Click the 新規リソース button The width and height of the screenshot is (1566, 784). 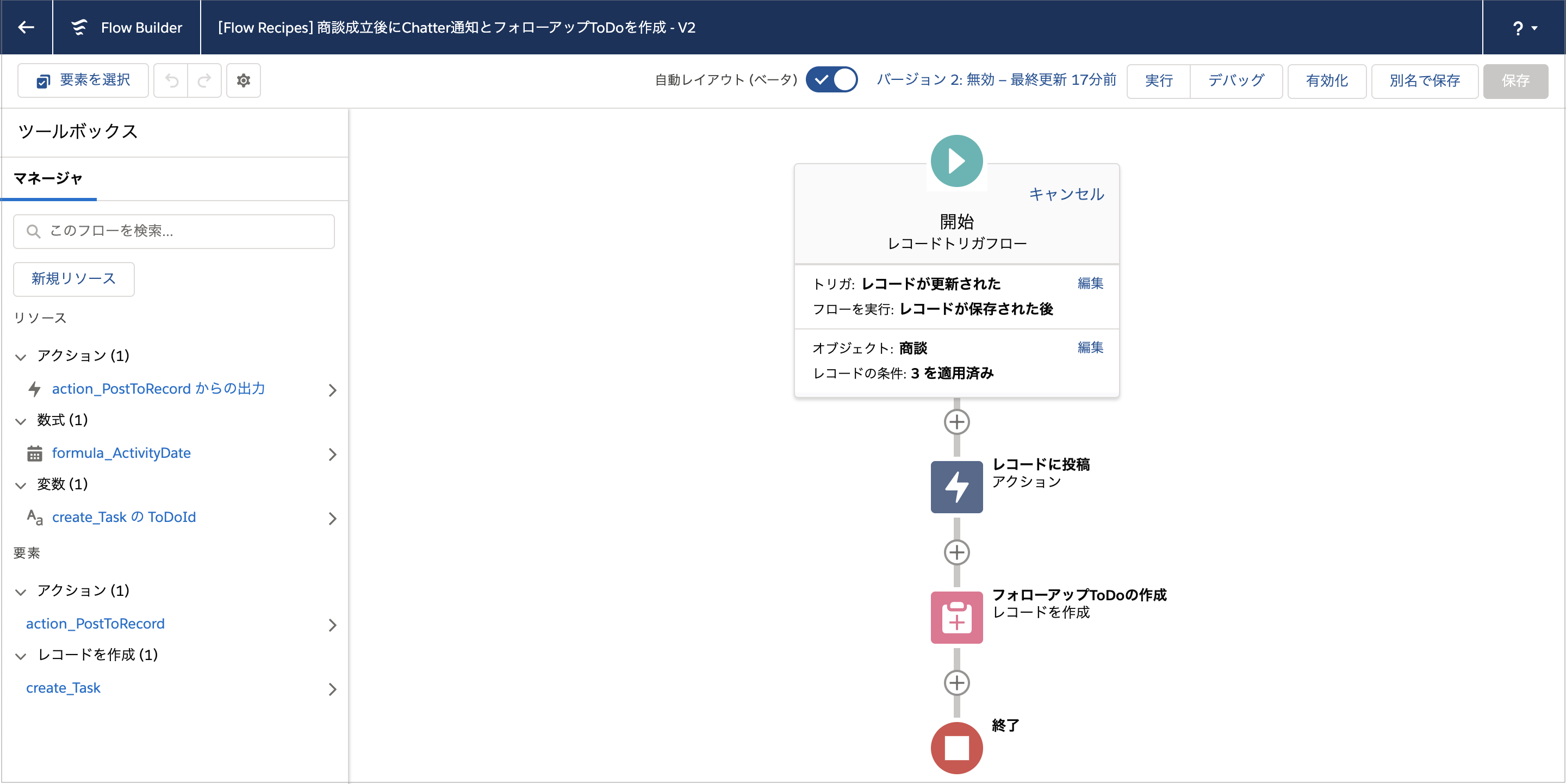coord(73,279)
